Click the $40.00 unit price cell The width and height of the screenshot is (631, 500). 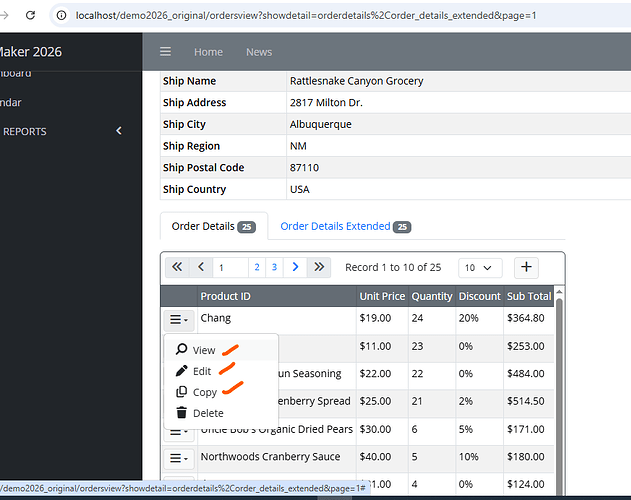click(382, 457)
